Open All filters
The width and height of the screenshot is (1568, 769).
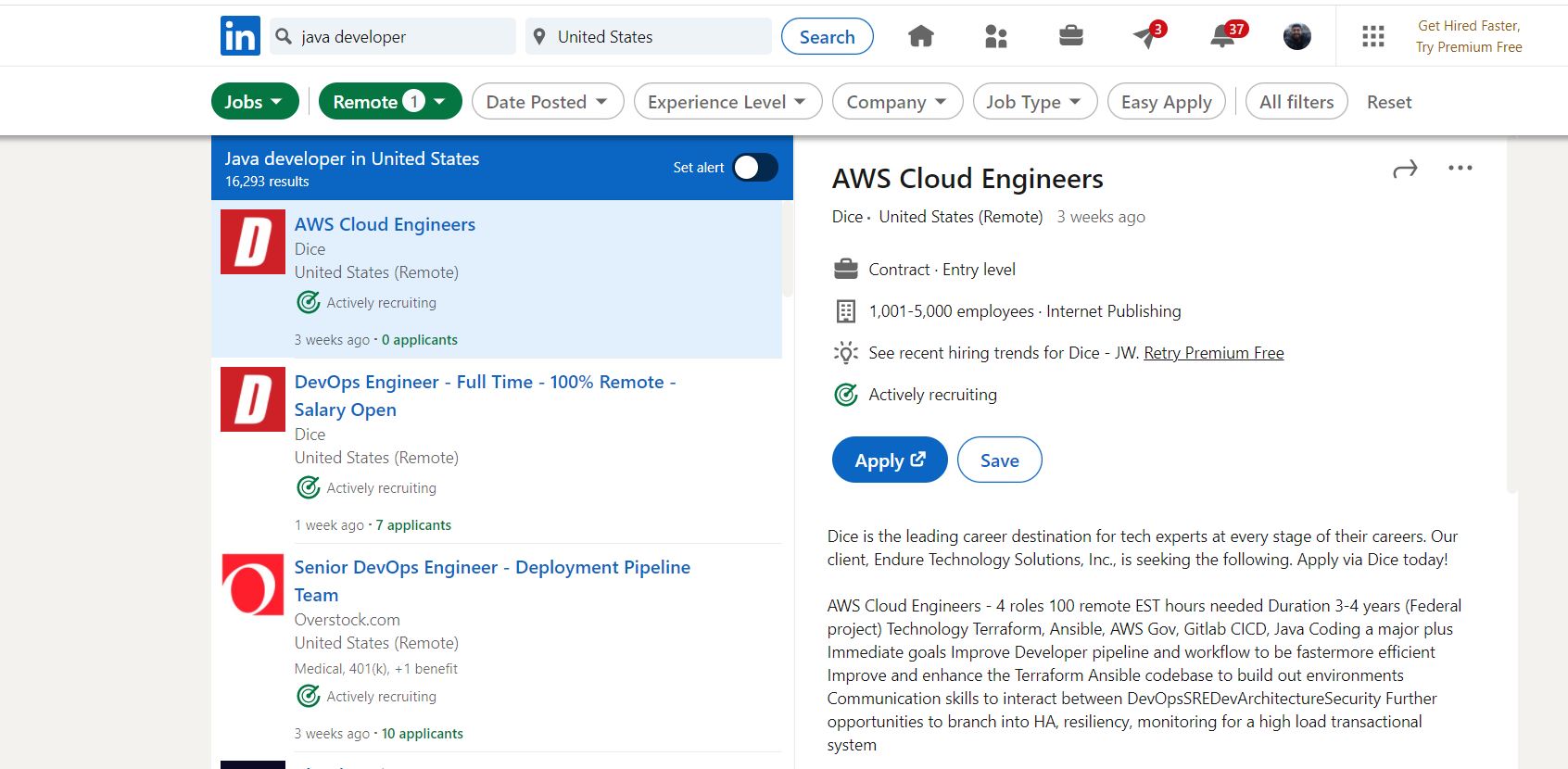(1296, 102)
